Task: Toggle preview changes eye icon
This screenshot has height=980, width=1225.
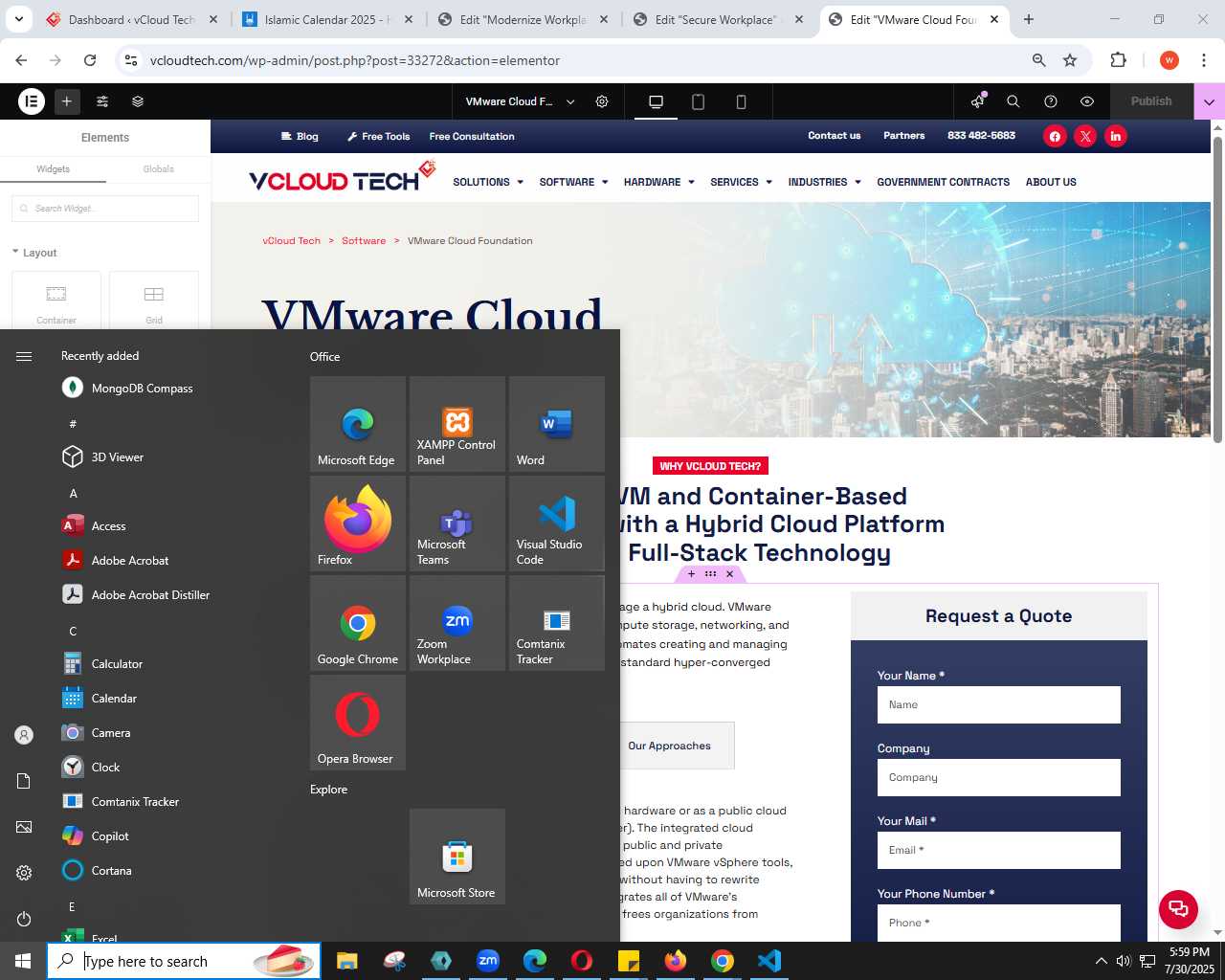Action: pos(1087,101)
